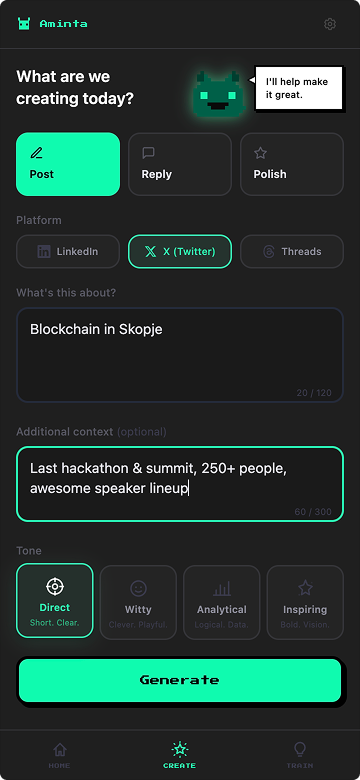Choose the Polish star option
The width and height of the screenshot is (360, 780).
point(292,164)
